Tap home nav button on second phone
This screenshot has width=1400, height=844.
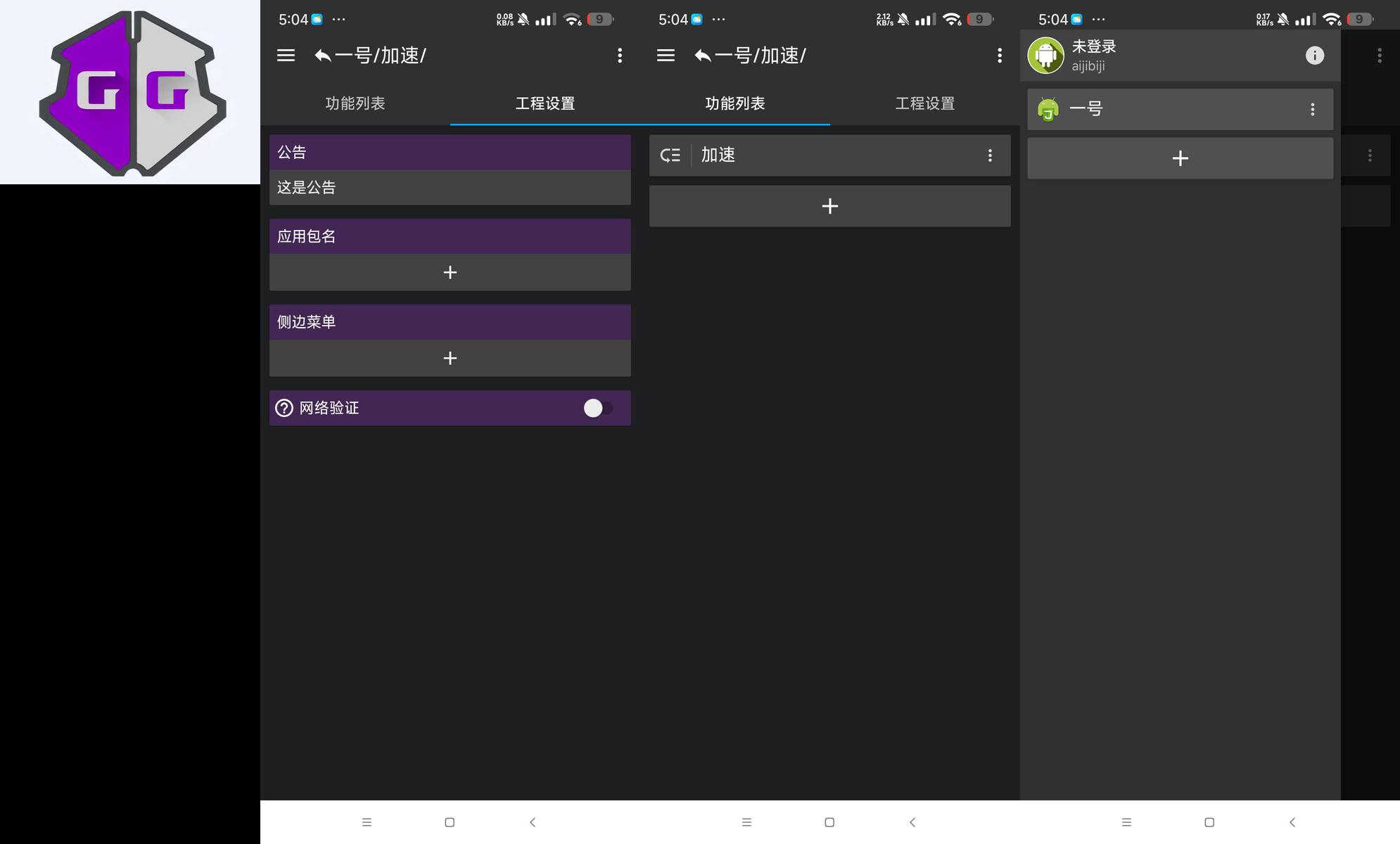coord(829,822)
